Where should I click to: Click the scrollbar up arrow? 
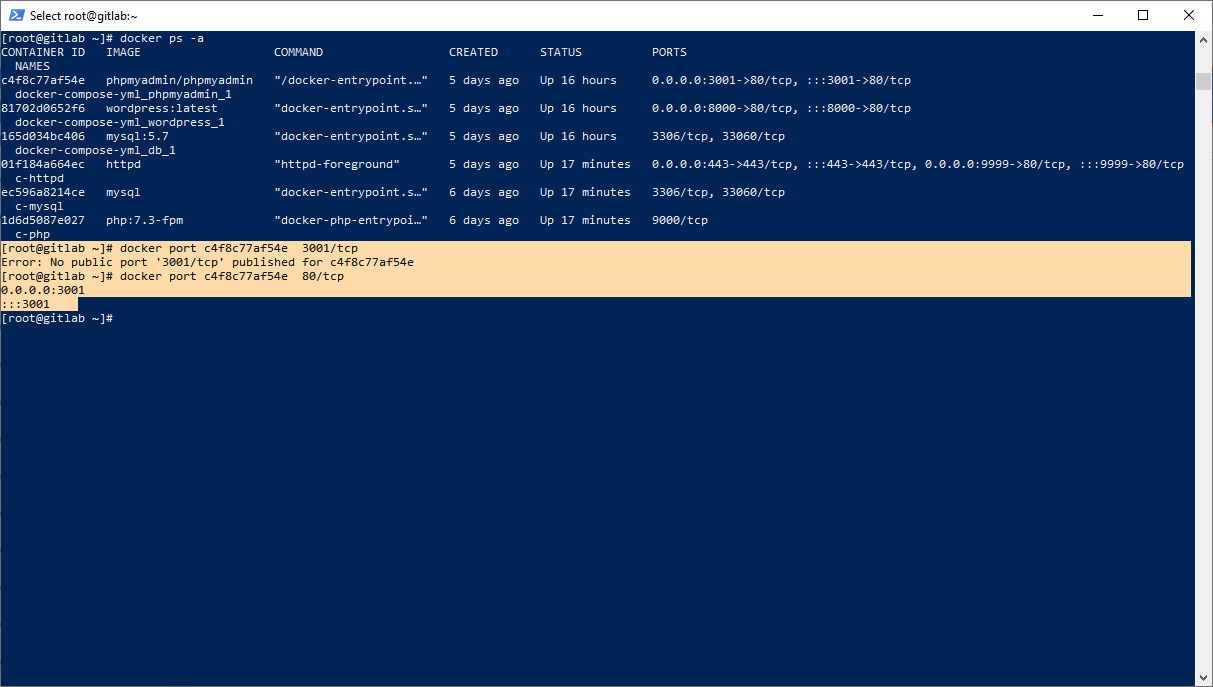(x=1204, y=38)
